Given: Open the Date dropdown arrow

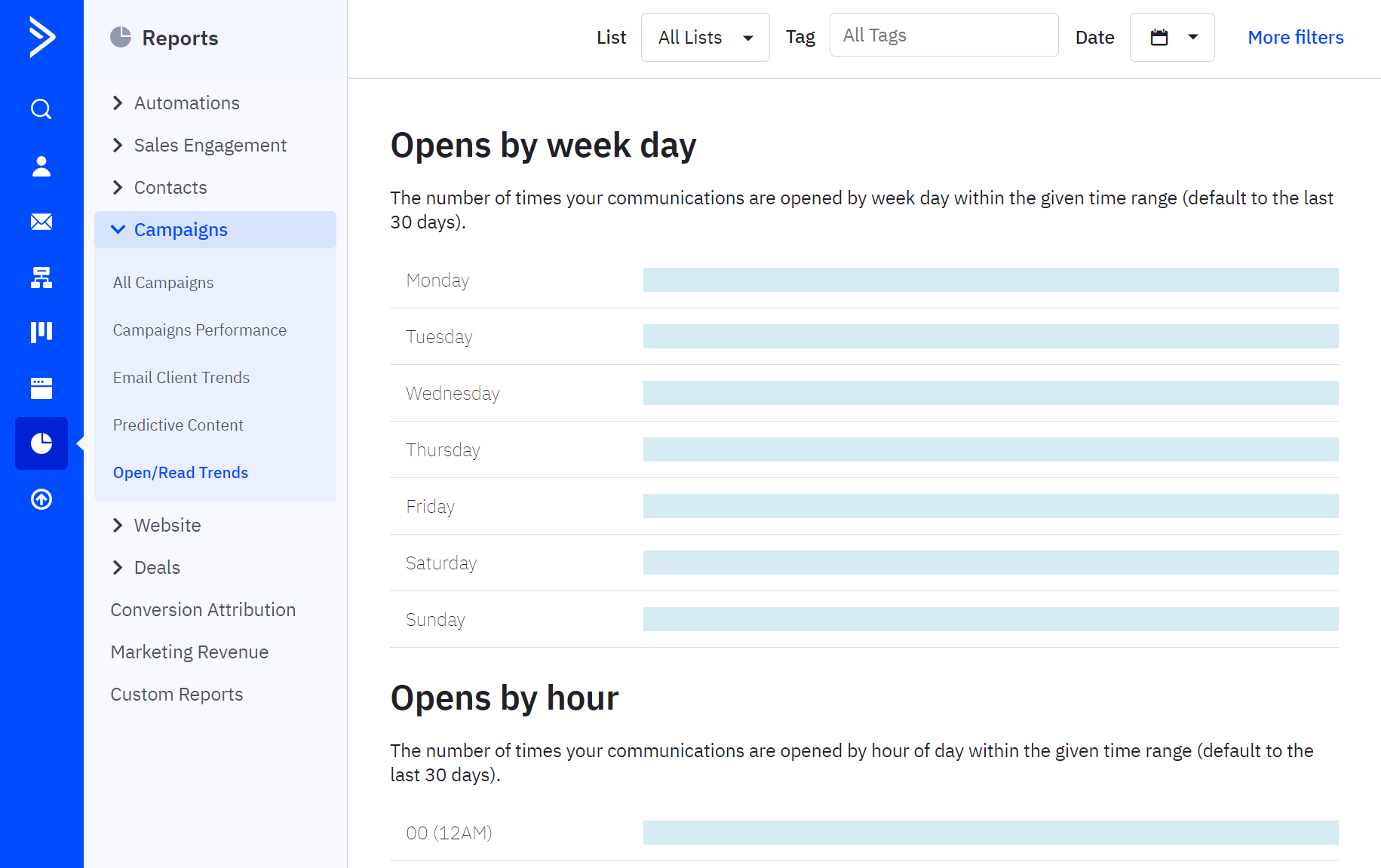Looking at the screenshot, I should pos(1193,37).
